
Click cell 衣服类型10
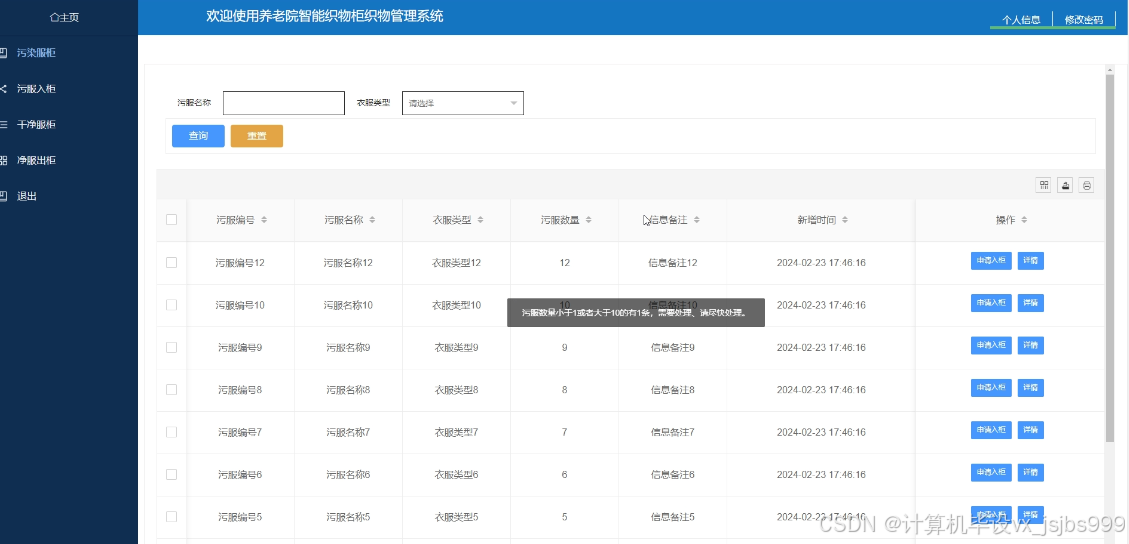456,305
